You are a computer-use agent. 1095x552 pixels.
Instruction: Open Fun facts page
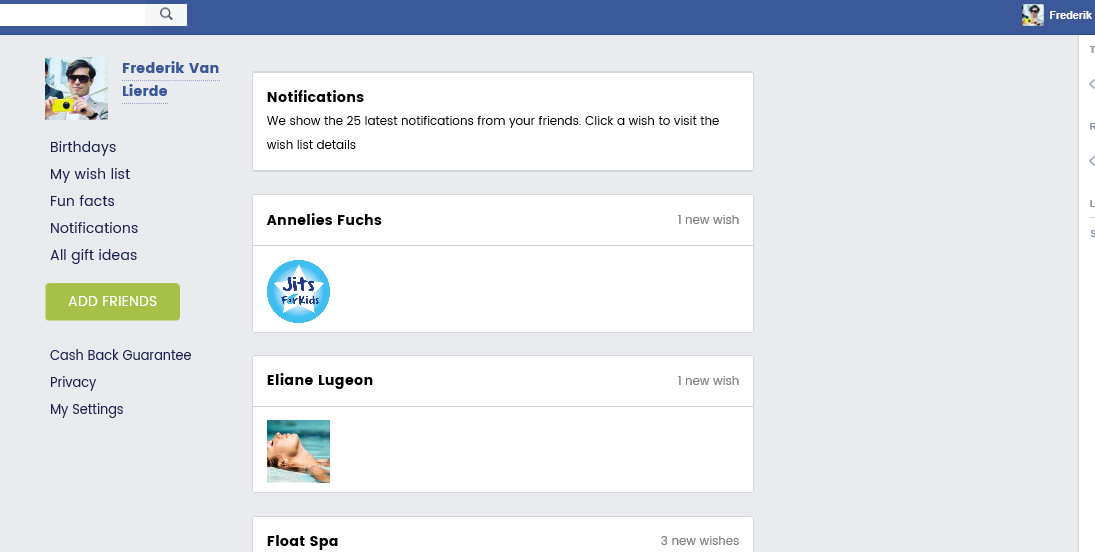point(82,201)
